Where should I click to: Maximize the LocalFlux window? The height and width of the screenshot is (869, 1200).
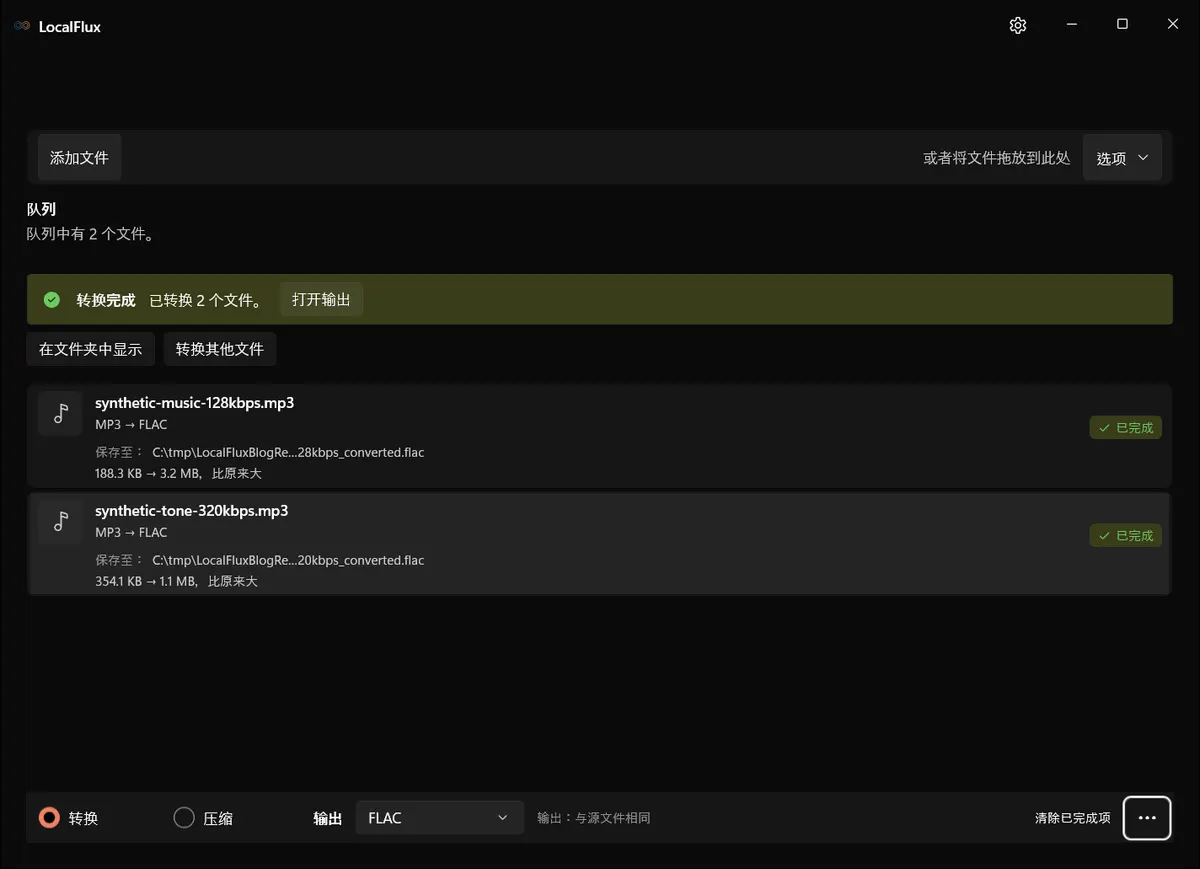click(1122, 25)
